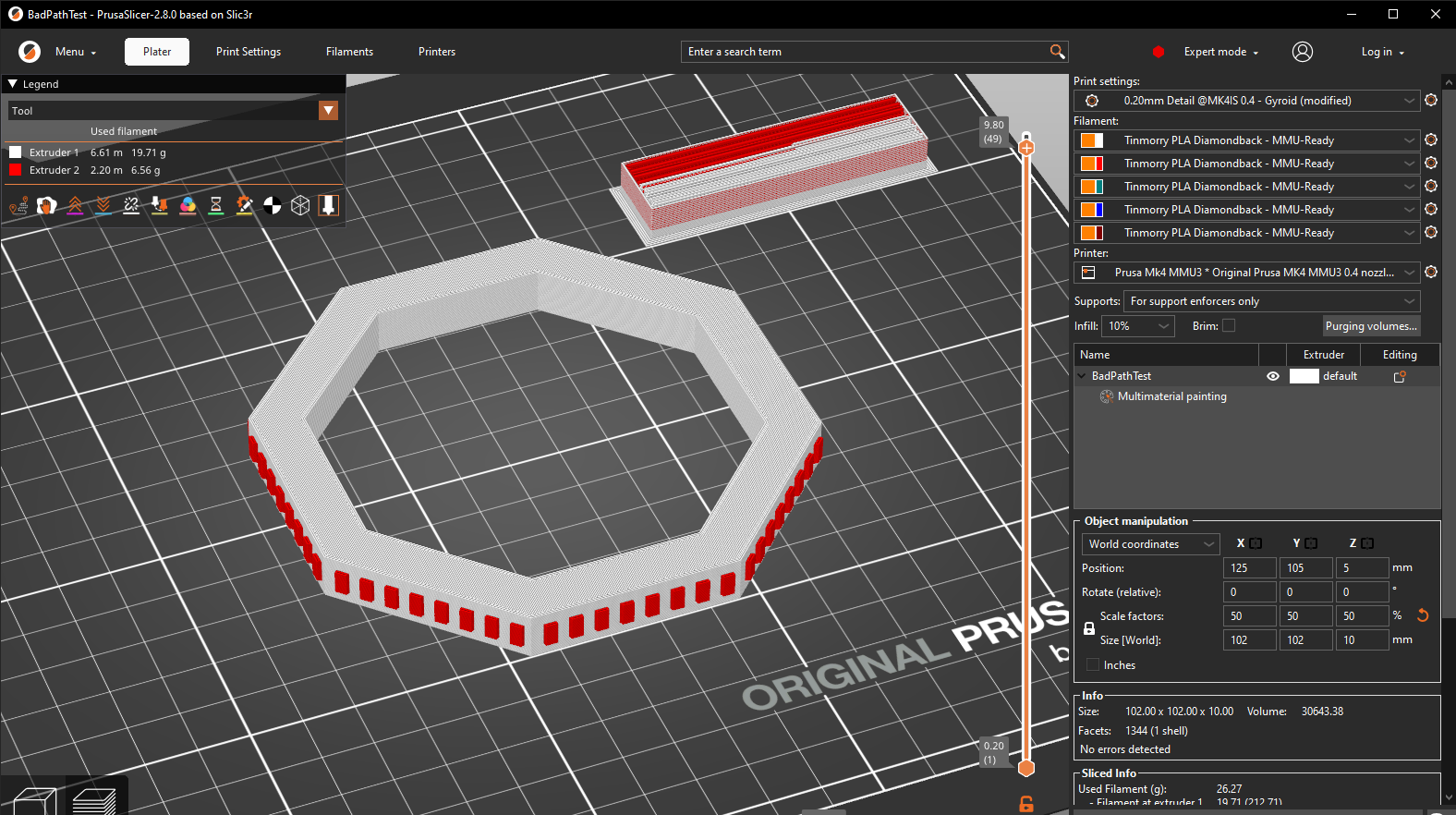Click the top layer slider handle
Screen dimensions: 1456x815
pos(1026,147)
